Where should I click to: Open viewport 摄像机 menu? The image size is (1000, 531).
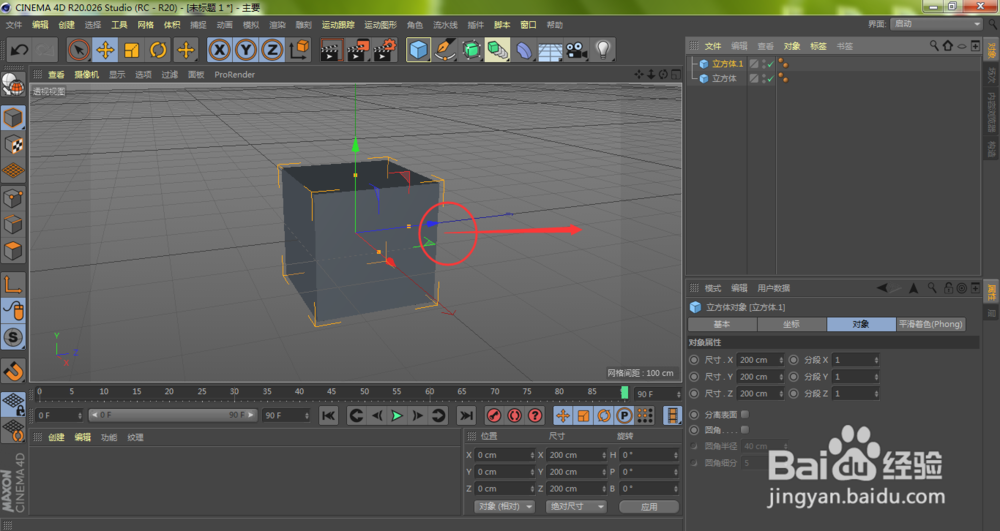pyautogui.click(x=87, y=75)
